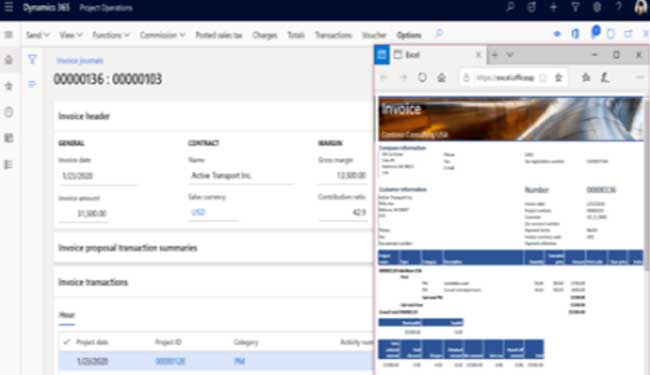The image size is (650, 375).
Task: Open Workspaces icon in left sidebar
Action: tap(9, 138)
